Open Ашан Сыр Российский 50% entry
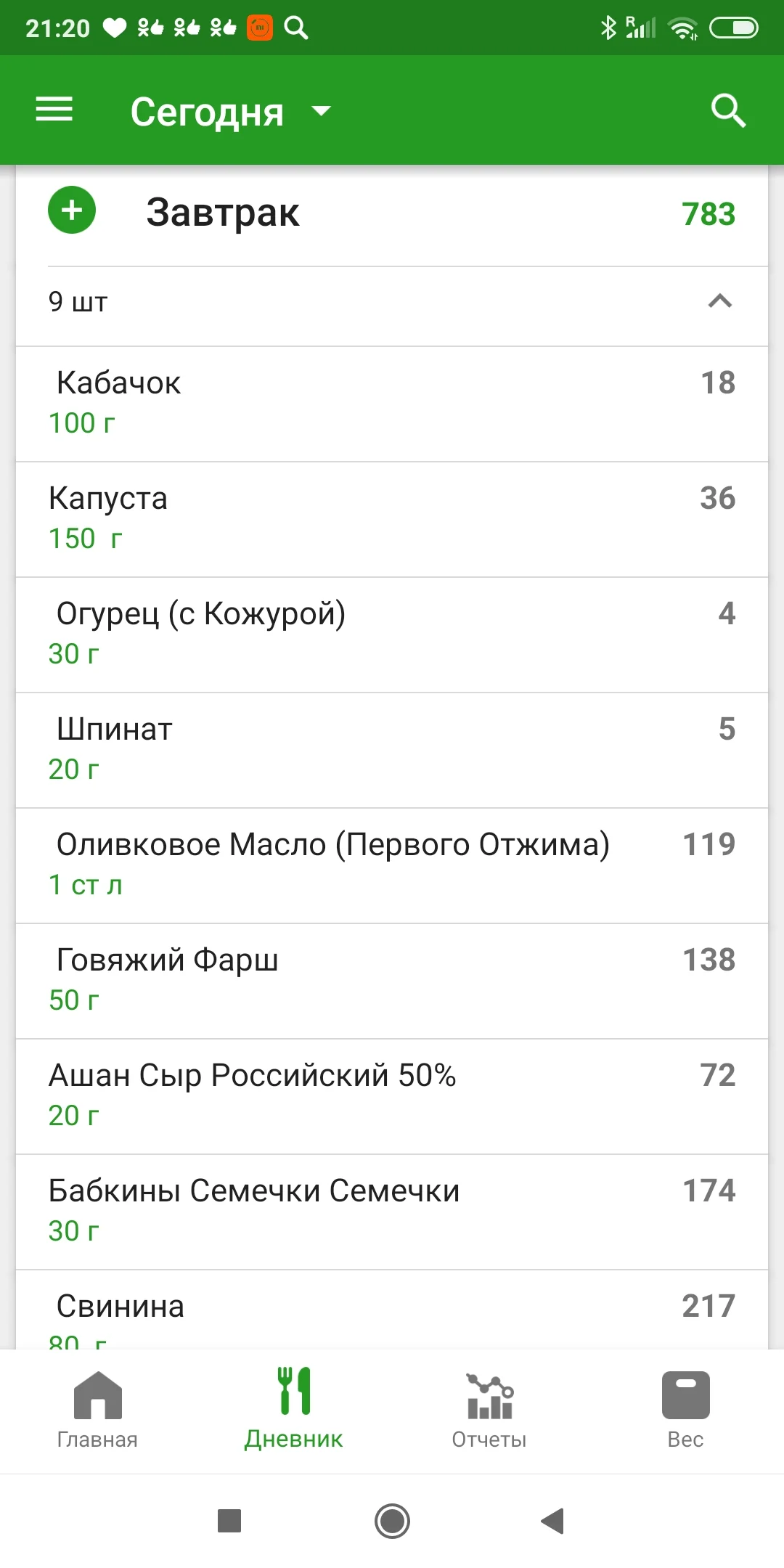784x1568 pixels. coord(392,1095)
